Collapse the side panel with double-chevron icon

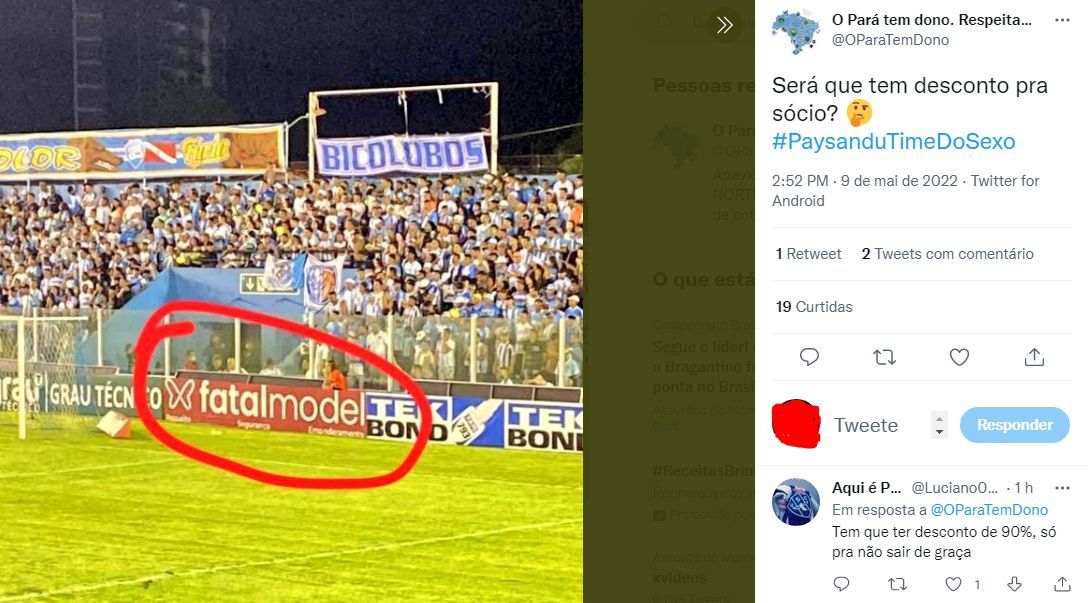tap(725, 26)
